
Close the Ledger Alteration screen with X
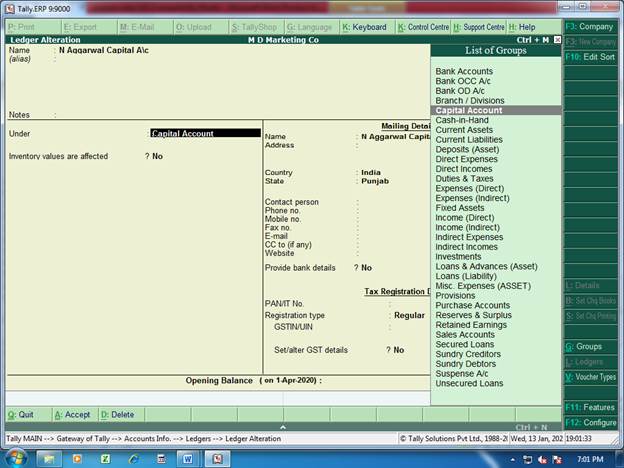point(557,40)
